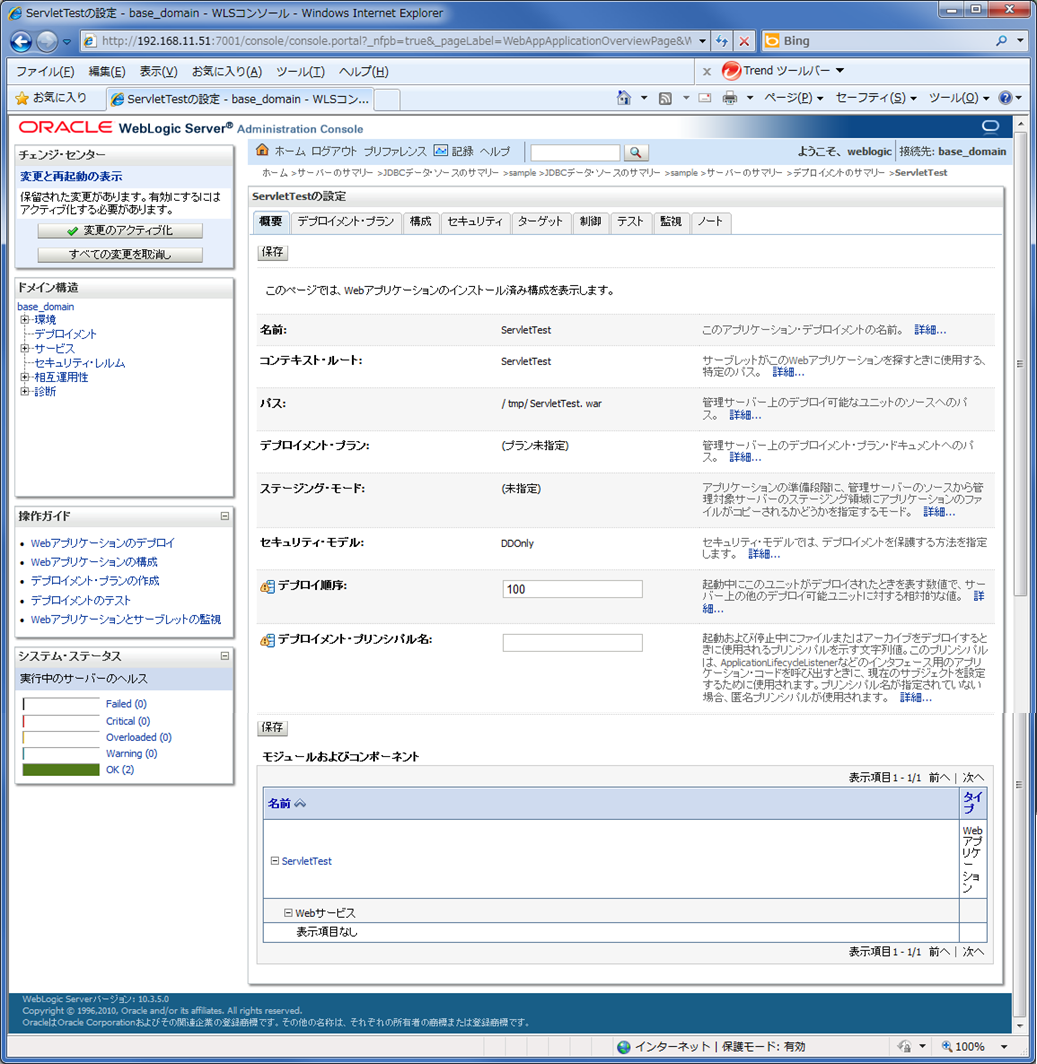1037x1064 pixels.
Task: Click the zoom level magnifier in status bar
Action: (x=947, y=1046)
